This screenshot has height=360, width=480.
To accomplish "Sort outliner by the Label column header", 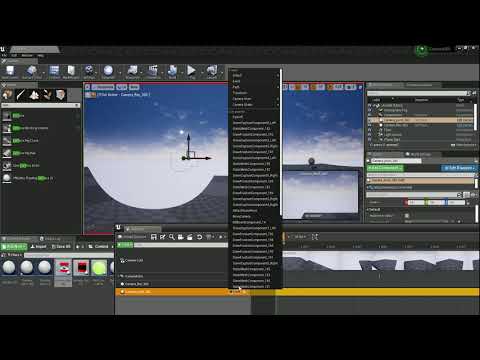I will point(376,100).
